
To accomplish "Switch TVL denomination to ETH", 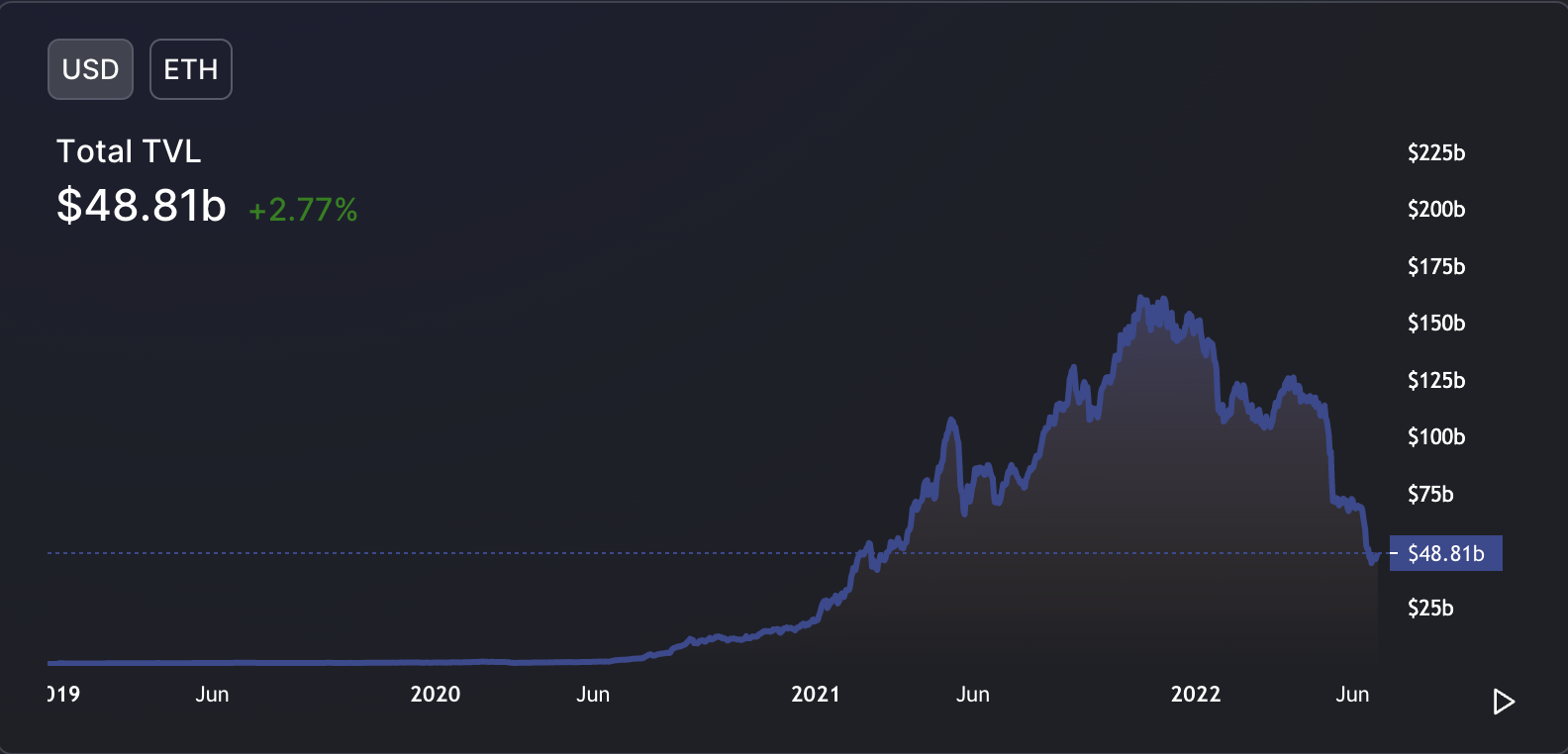I will pos(191,69).
